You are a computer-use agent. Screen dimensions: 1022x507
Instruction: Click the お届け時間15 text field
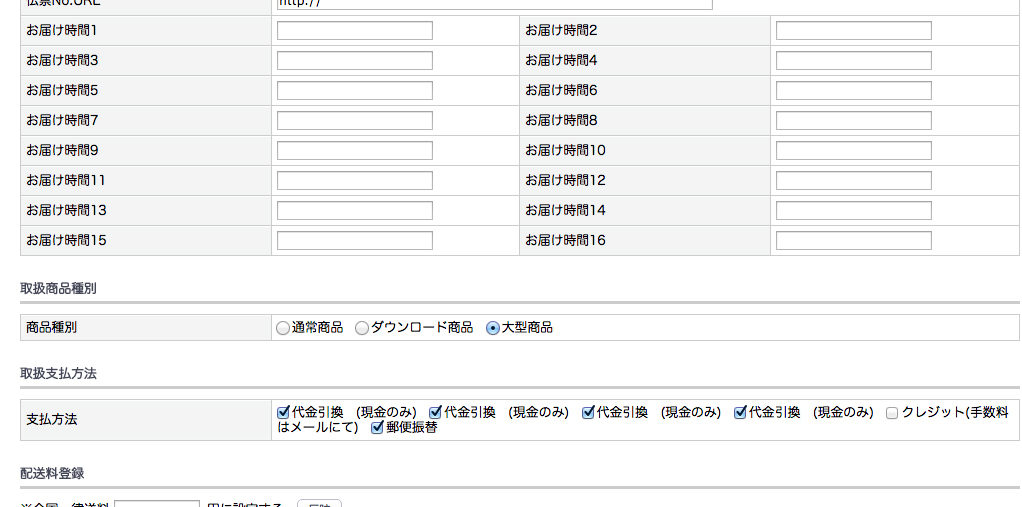[x=354, y=241]
